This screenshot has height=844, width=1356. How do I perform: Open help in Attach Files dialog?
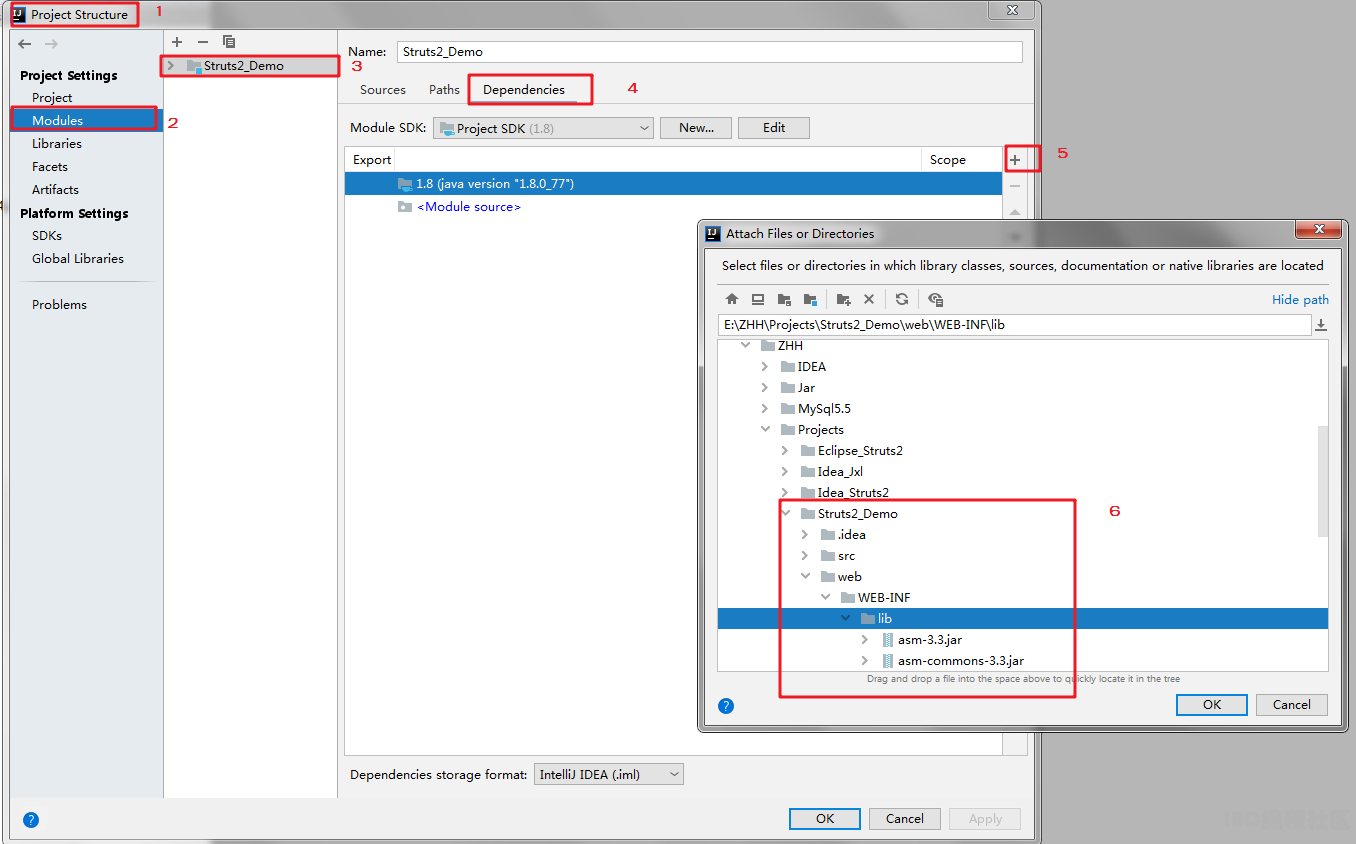click(x=726, y=705)
